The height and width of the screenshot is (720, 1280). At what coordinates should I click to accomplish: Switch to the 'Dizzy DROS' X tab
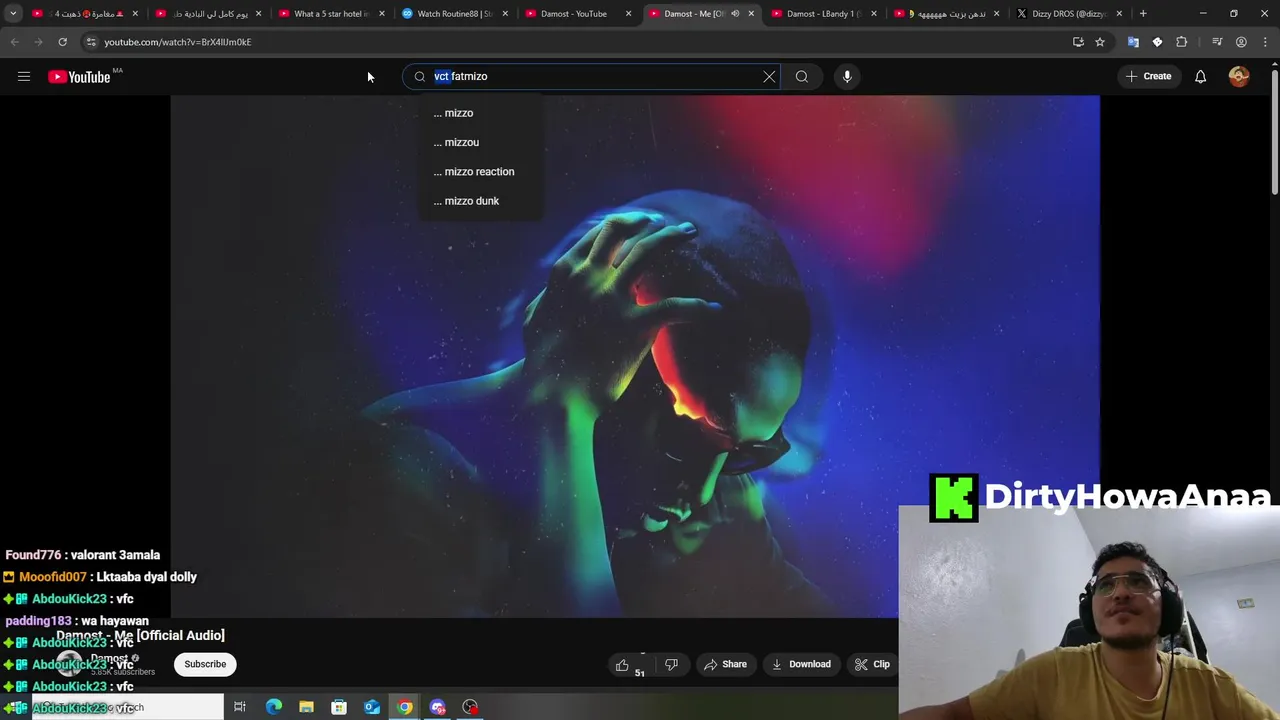pos(1069,14)
